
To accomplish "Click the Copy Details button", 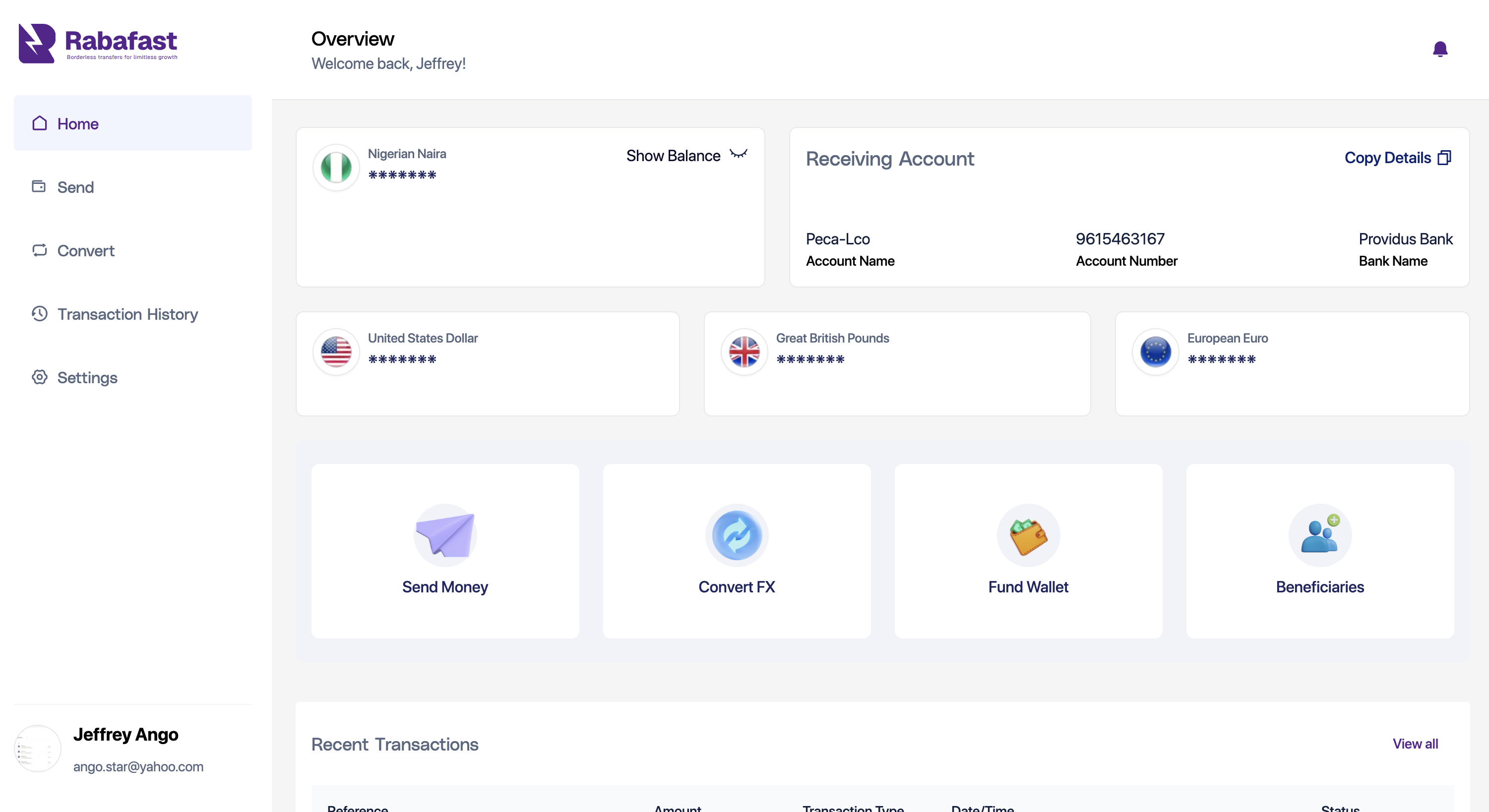I will click(x=1387, y=158).
